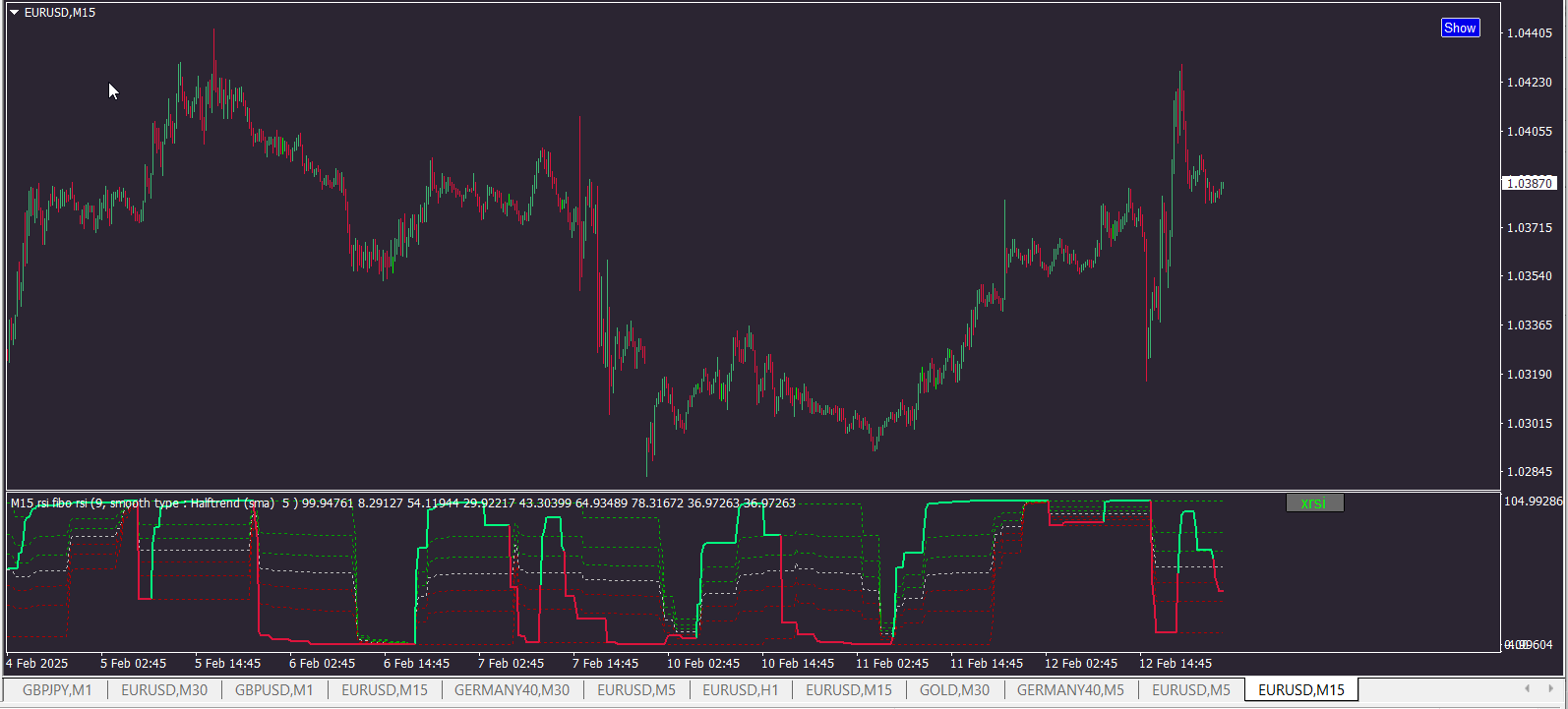
Task: Select the GBPUSD,M1 chart tab
Action: (x=274, y=690)
